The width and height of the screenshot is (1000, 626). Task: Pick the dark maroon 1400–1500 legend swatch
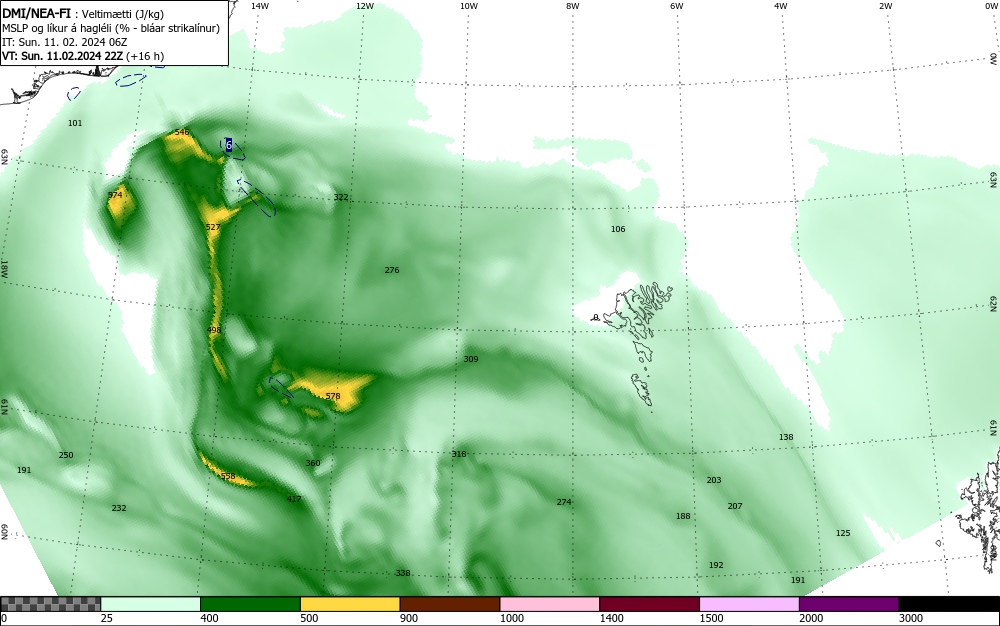(649, 604)
